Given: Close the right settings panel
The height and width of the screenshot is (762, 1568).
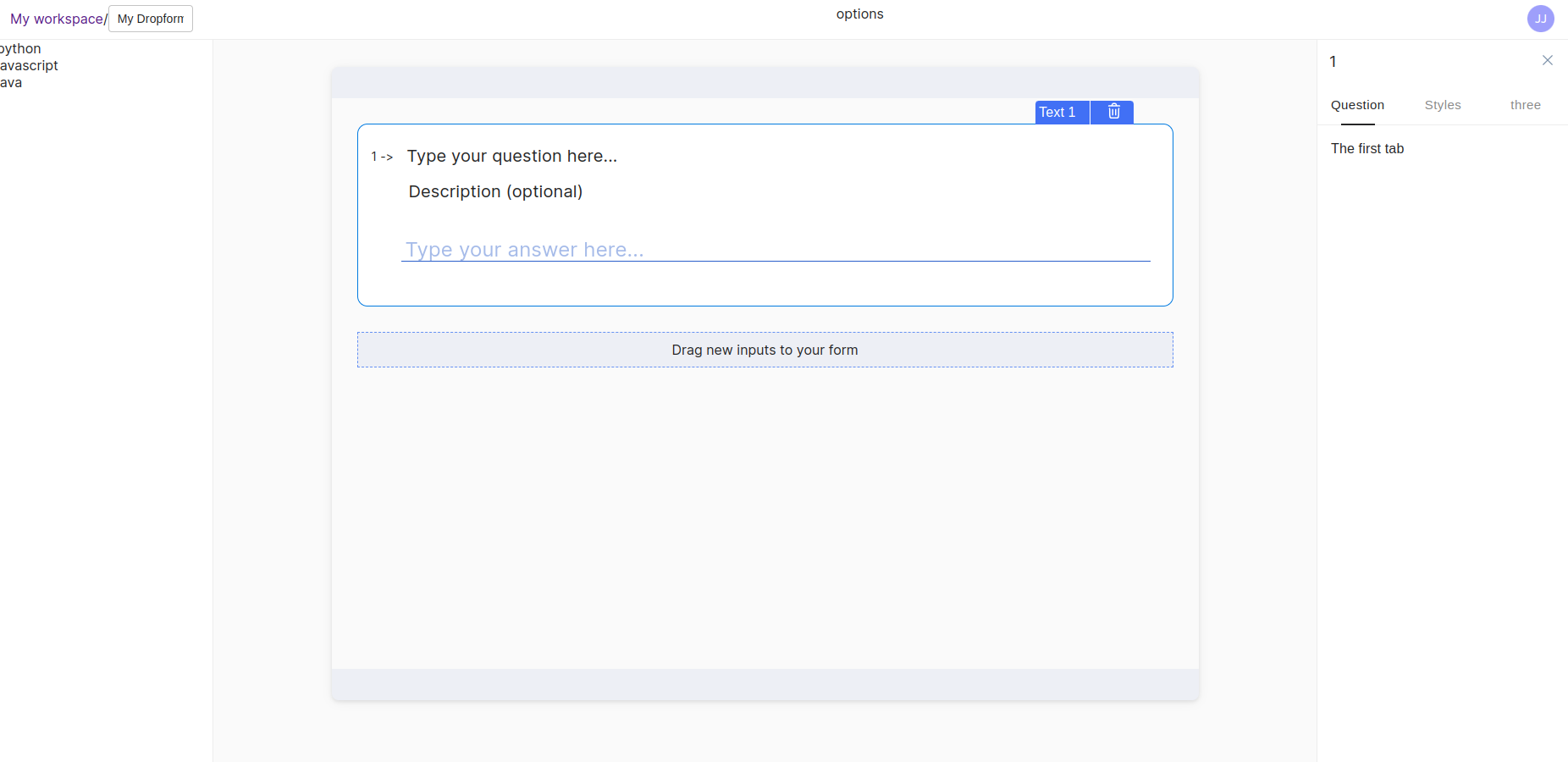Looking at the screenshot, I should click(1547, 60).
